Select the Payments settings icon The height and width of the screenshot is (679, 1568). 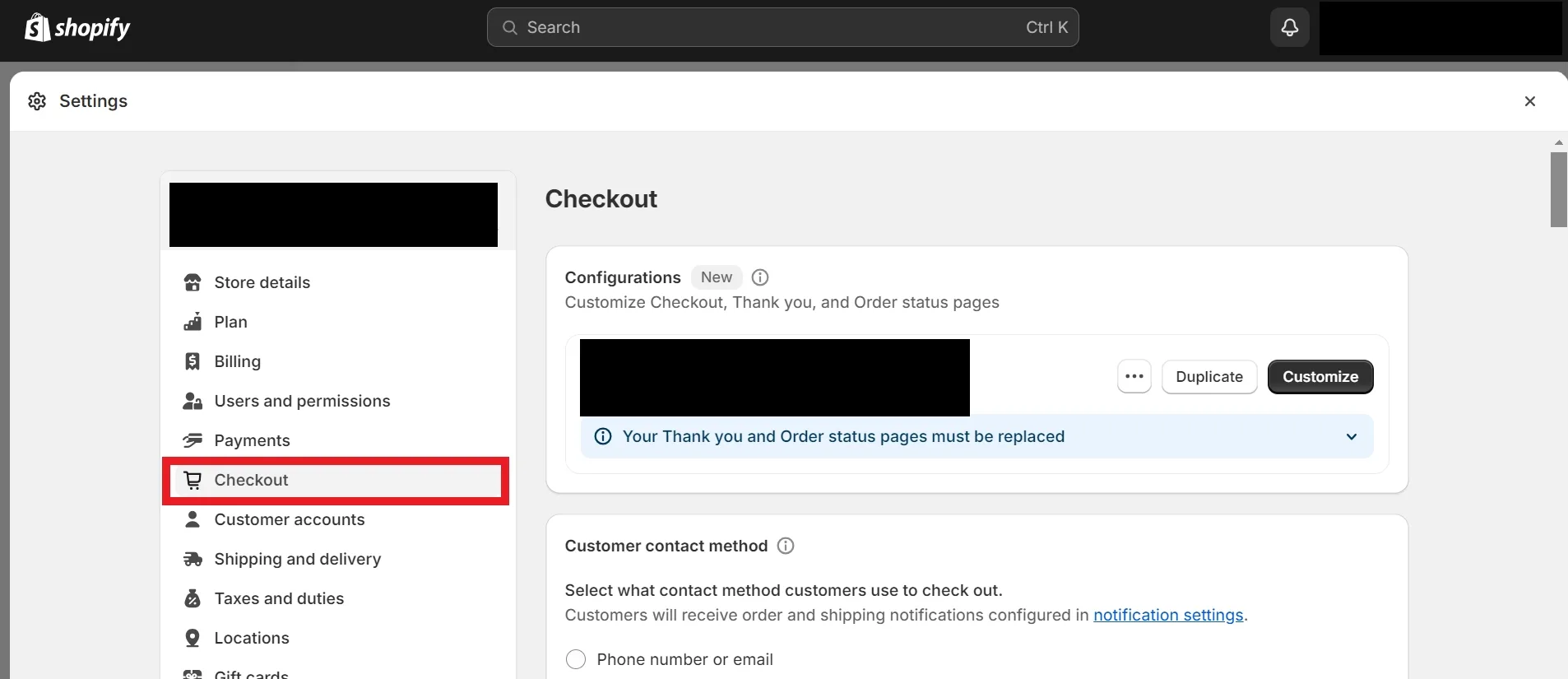(192, 440)
